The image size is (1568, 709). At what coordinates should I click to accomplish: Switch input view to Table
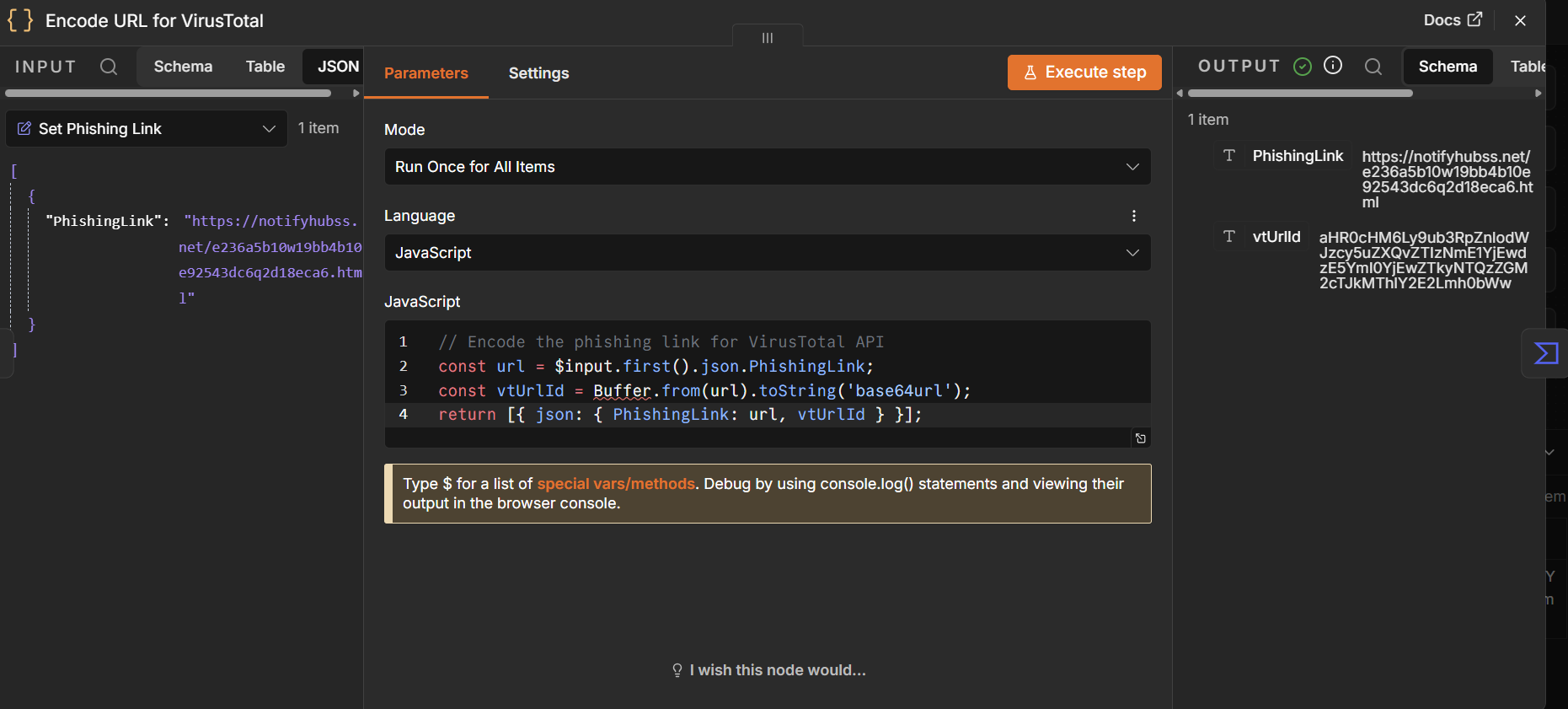click(265, 67)
